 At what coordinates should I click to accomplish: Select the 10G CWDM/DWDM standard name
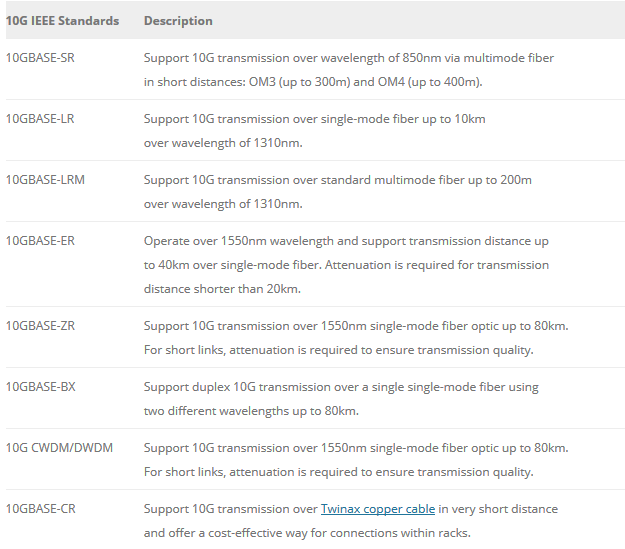click(59, 448)
